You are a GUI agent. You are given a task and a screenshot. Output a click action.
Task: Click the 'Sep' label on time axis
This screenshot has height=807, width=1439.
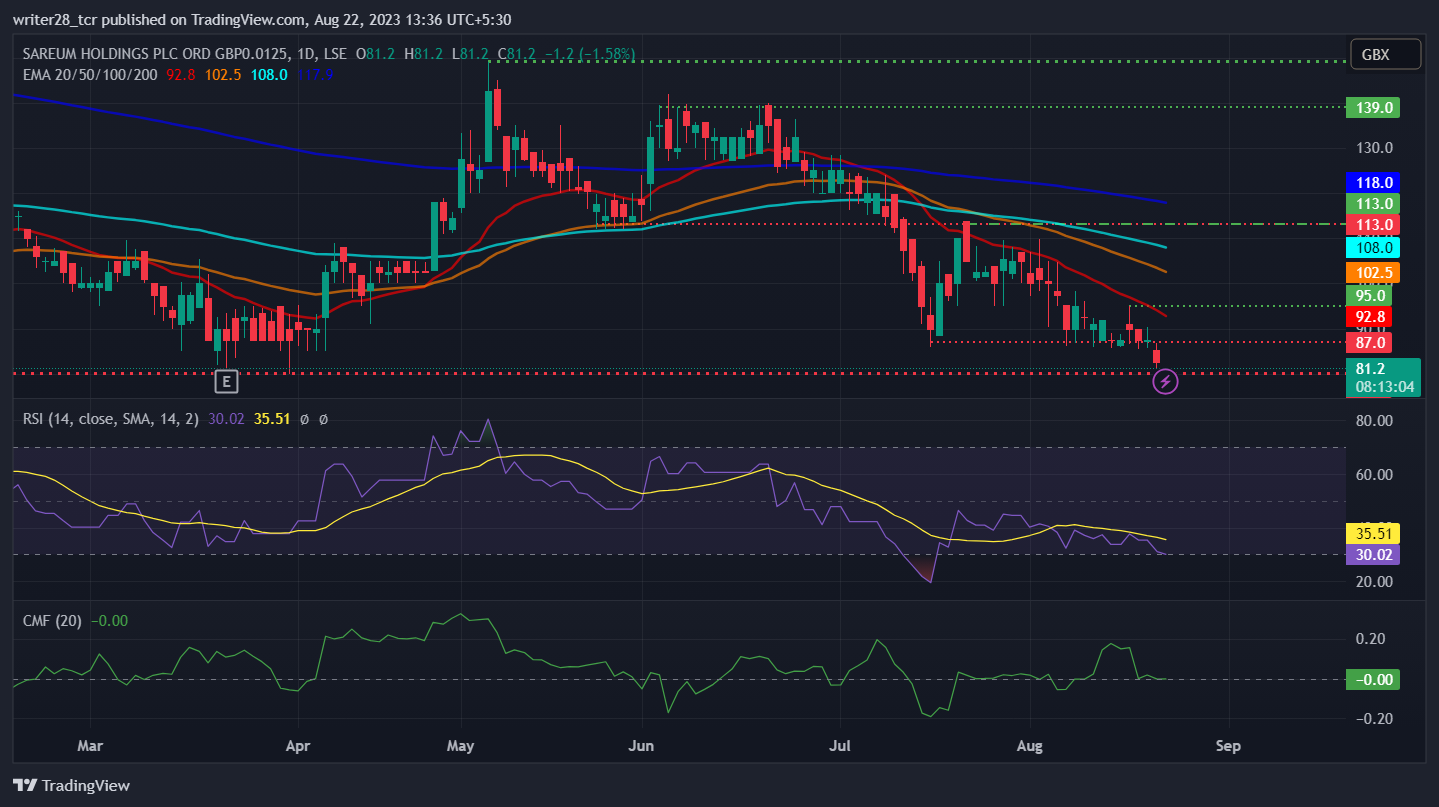pyautogui.click(x=1228, y=745)
